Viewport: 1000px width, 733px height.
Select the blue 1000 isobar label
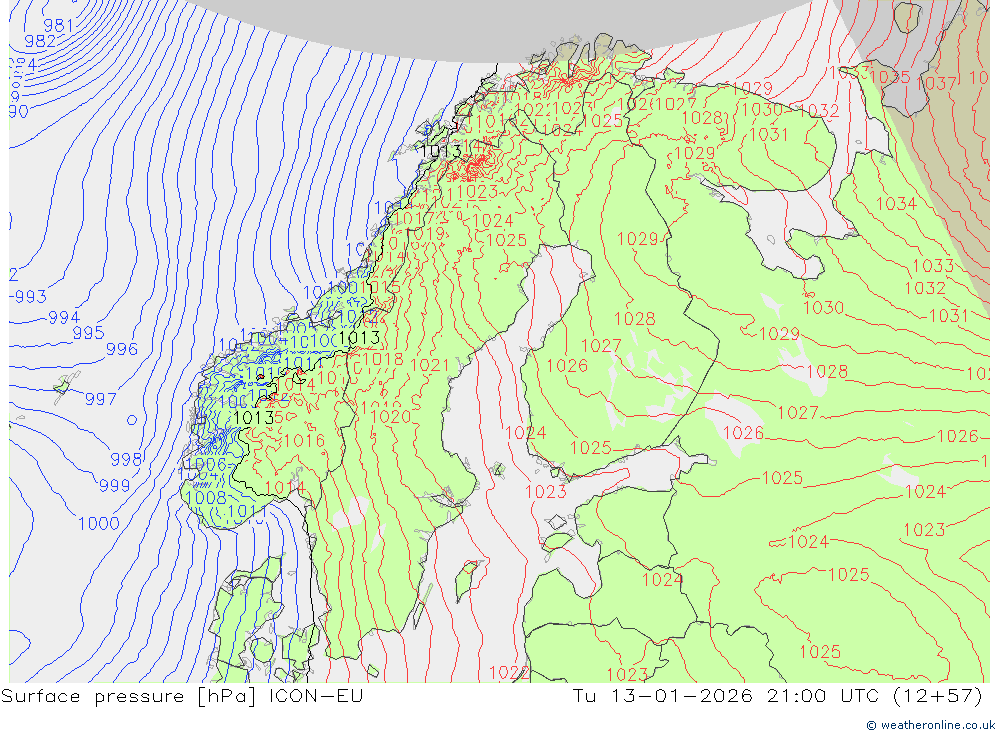tap(99, 524)
